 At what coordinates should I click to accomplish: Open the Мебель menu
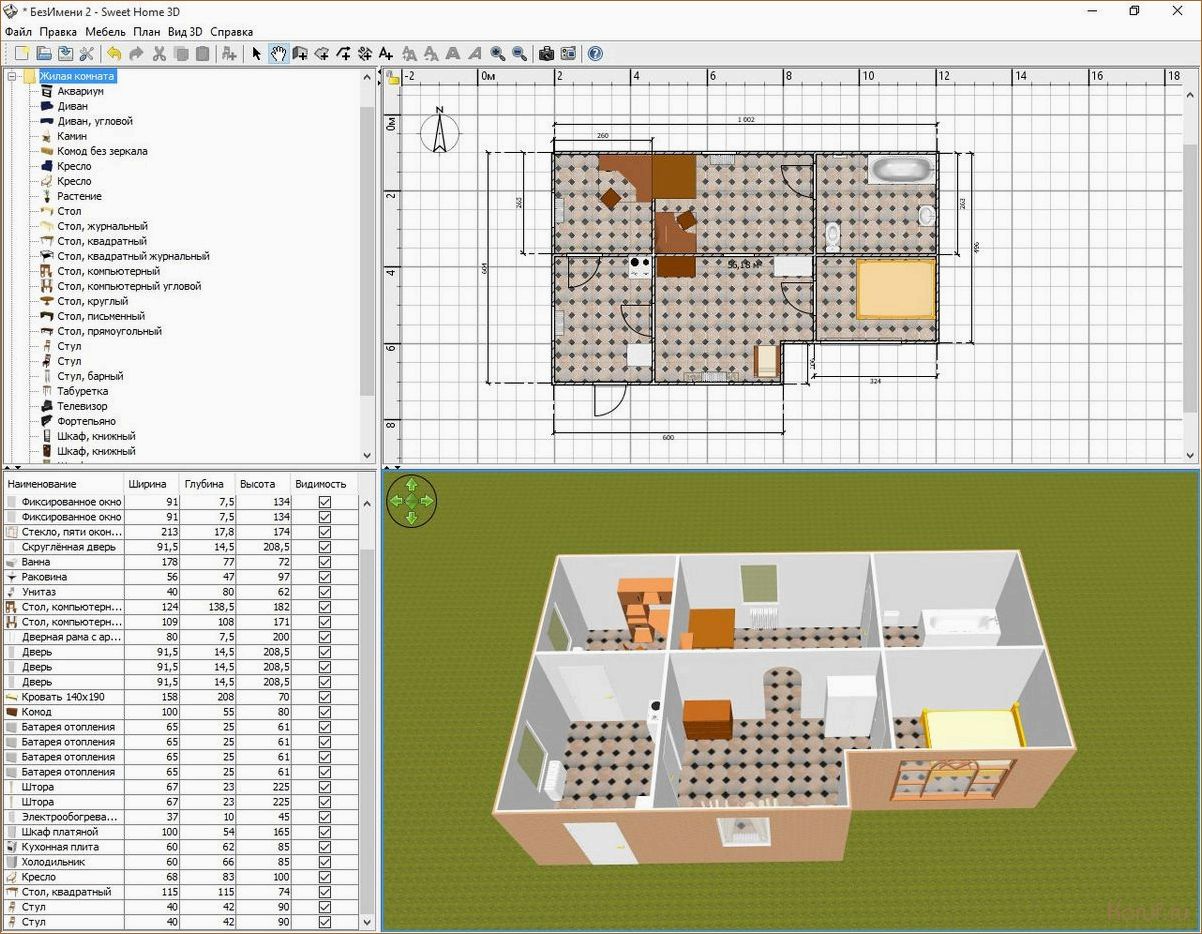pos(105,32)
